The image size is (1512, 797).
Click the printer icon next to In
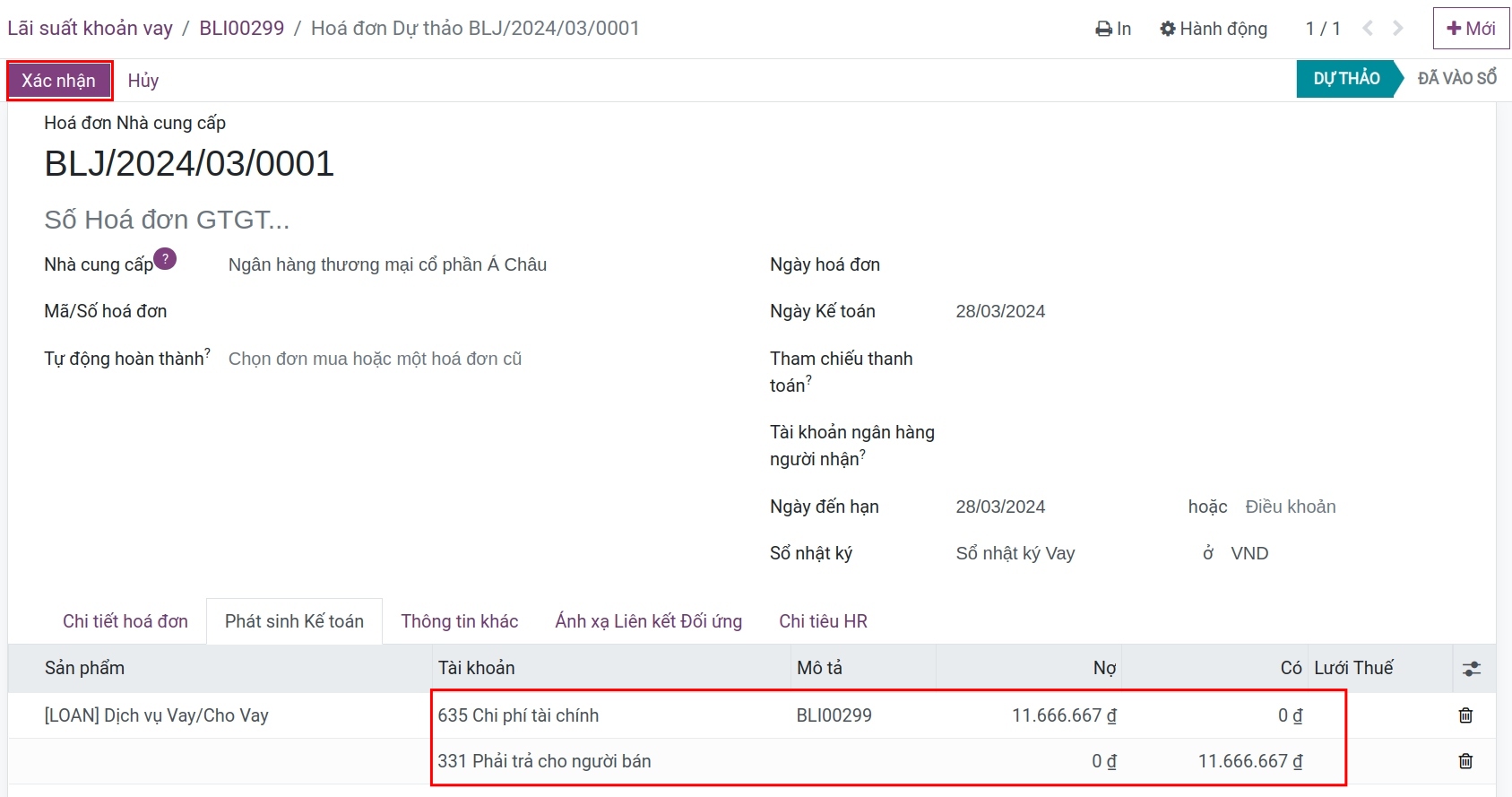(1103, 29)
